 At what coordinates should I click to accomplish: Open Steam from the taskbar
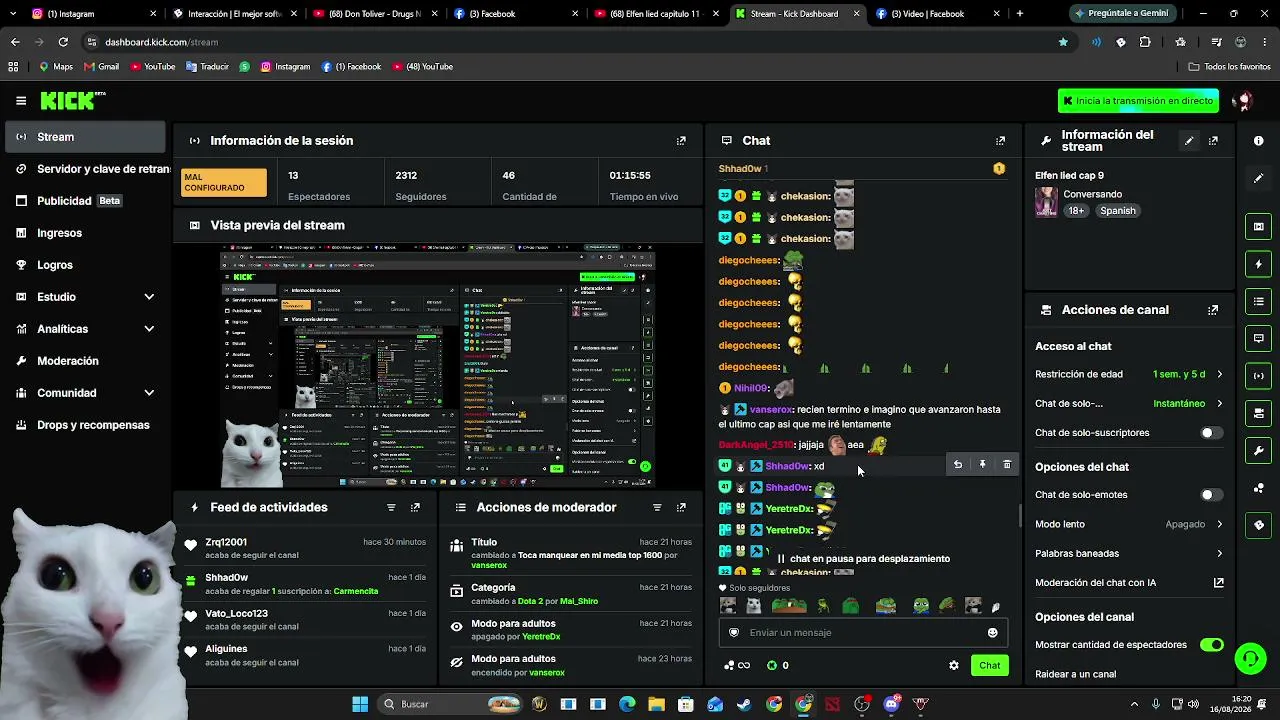[x=744, y=704]
